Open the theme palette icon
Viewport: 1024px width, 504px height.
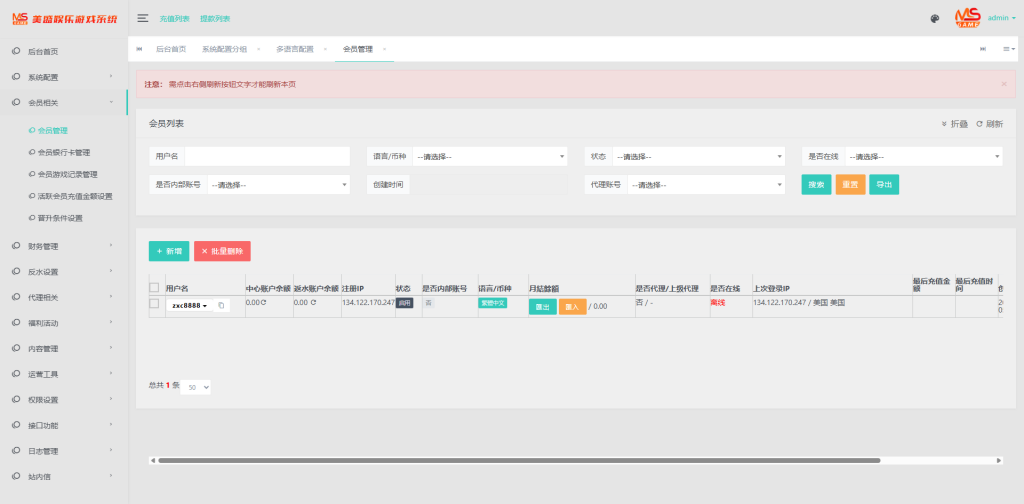934,18
